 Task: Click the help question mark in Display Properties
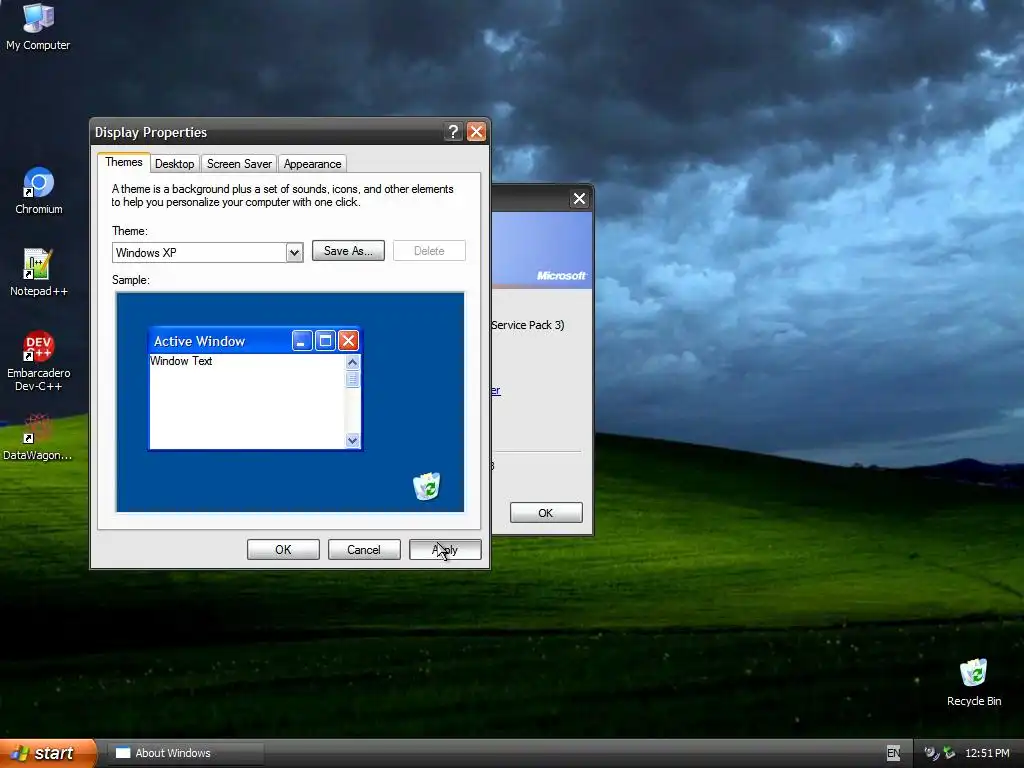tap(453, 132)
